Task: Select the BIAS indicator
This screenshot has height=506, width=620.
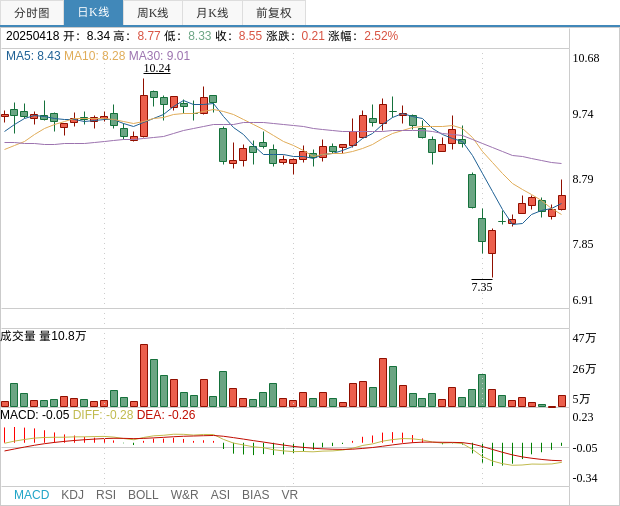Action: click(255, 494)
